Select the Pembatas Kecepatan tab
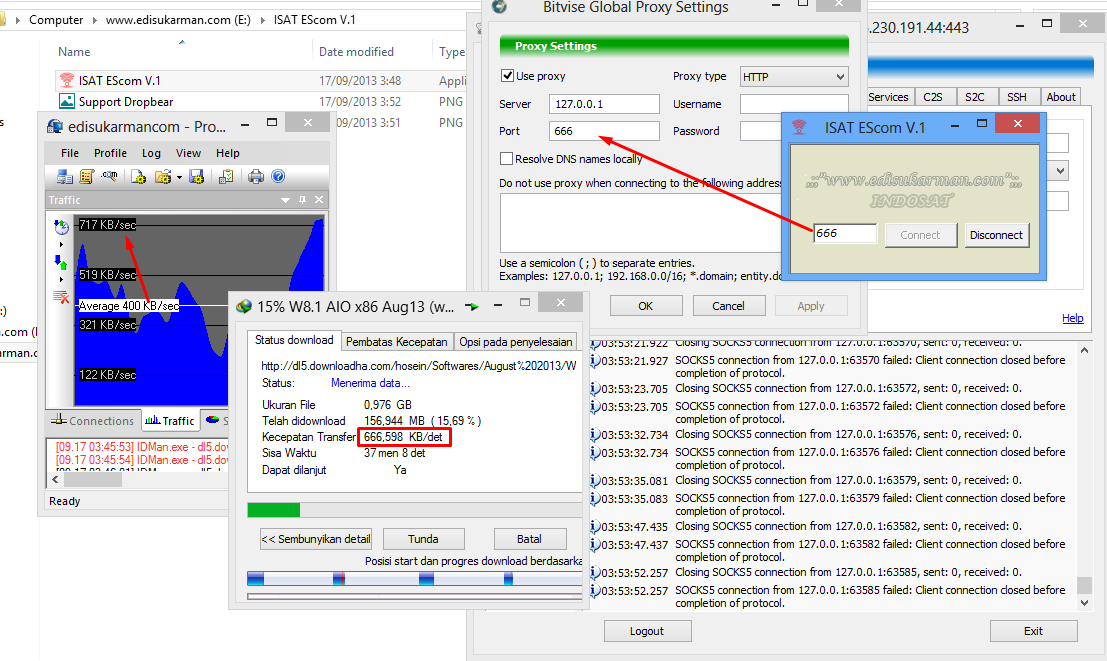The height and width of the screenshot is (661, 1107). point(397,342)
